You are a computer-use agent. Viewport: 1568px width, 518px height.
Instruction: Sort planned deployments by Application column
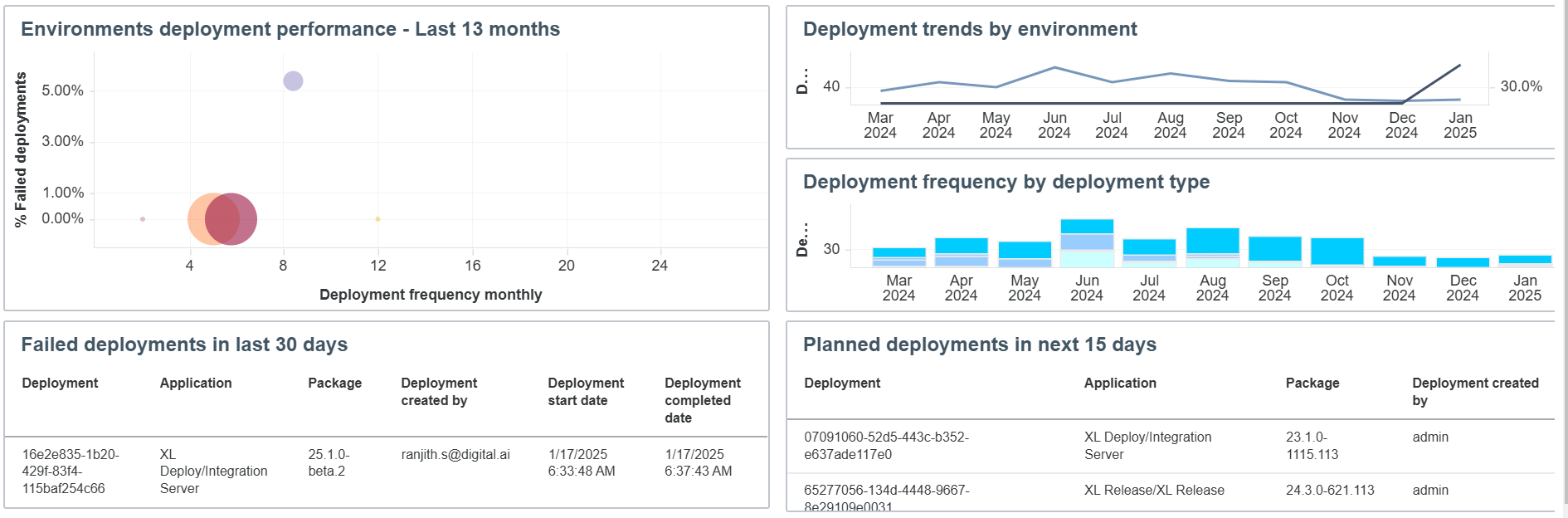(x=1120, y=383)
